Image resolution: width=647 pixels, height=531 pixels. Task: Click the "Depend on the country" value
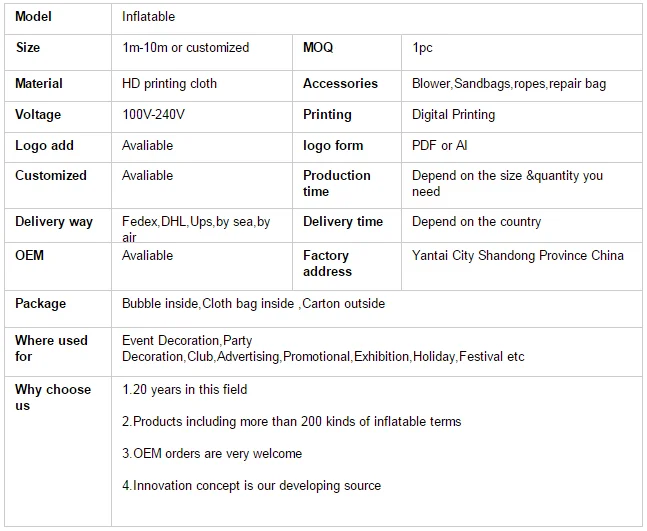coord(476,221)
